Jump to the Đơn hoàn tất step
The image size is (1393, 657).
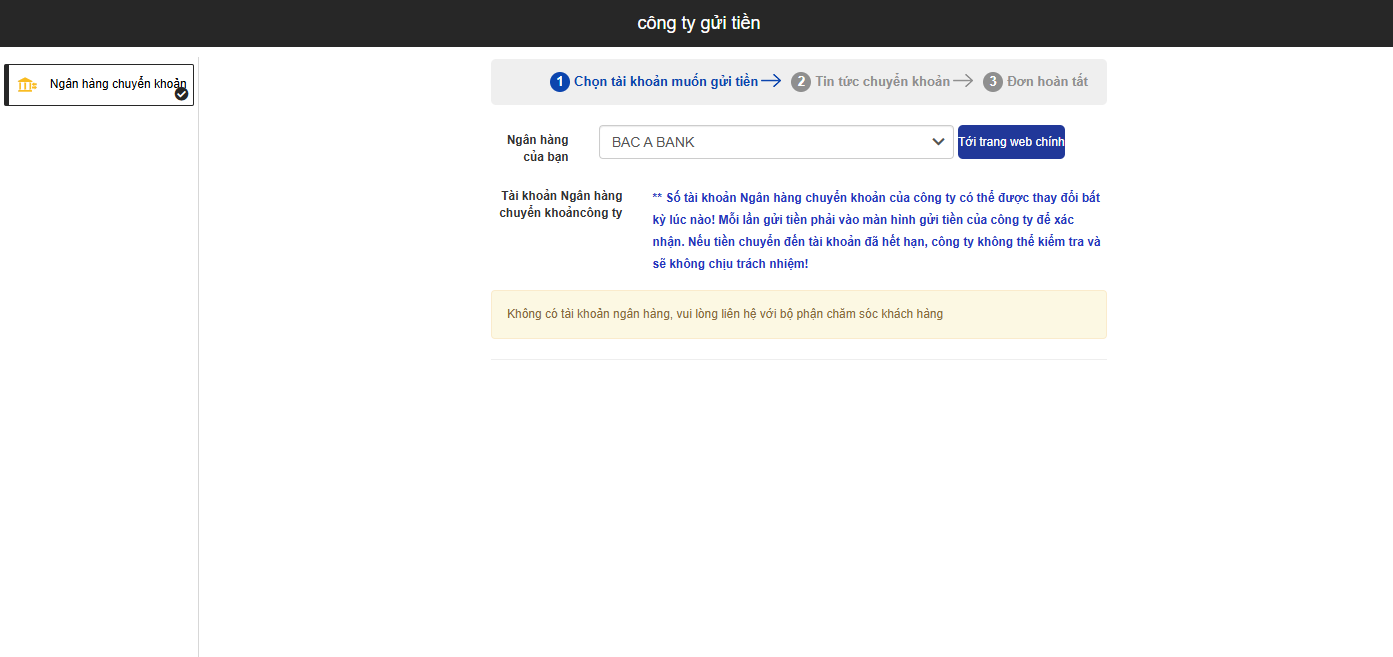coord(1047,82)
